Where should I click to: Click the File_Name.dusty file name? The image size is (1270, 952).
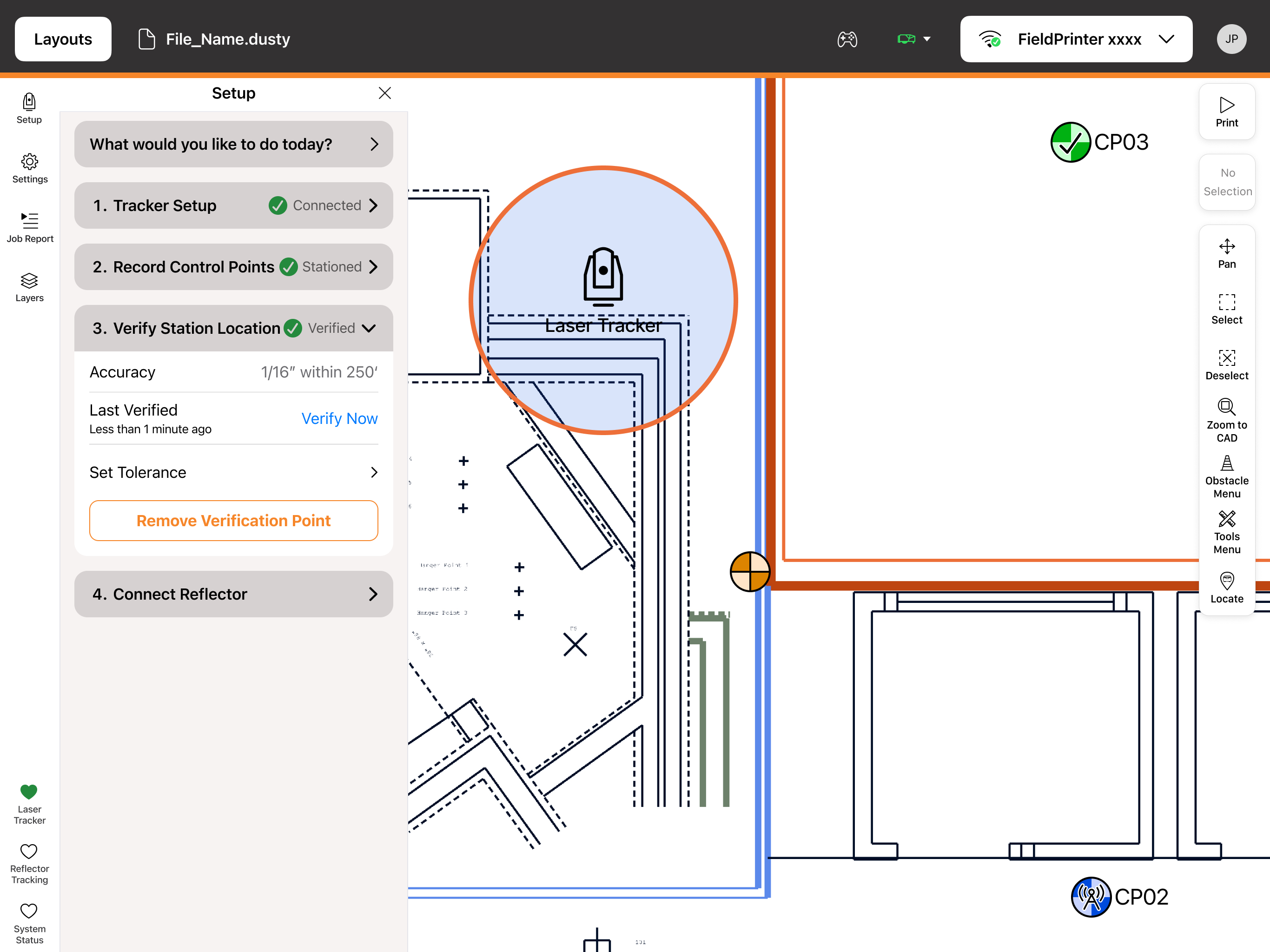[x=228, y=39]
